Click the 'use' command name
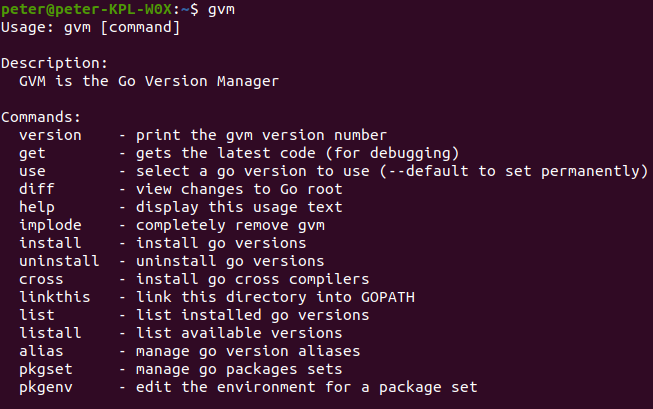Image resolution: width=653 pixels, height=409 pixels. (x=31, y=170)
